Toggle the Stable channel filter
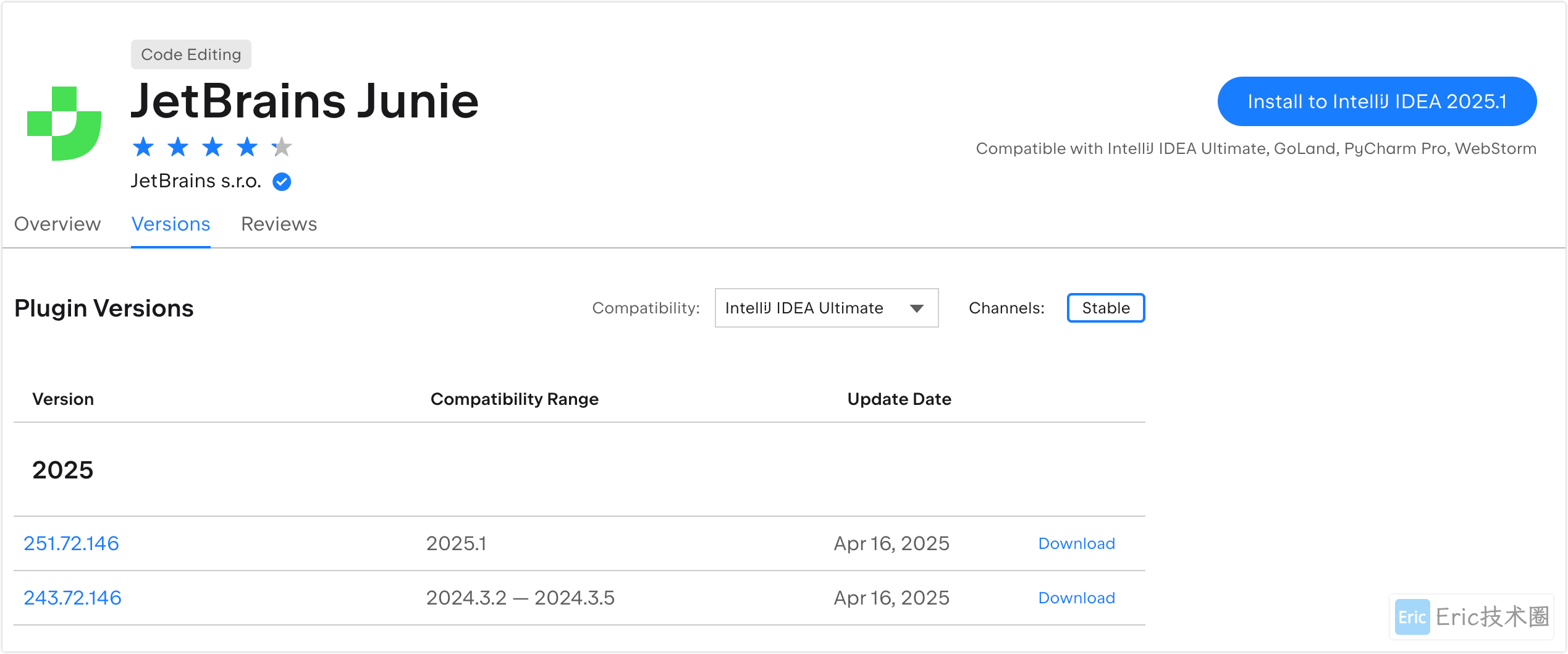Viewport: 1568px width, 654px height. point(1105,308)
